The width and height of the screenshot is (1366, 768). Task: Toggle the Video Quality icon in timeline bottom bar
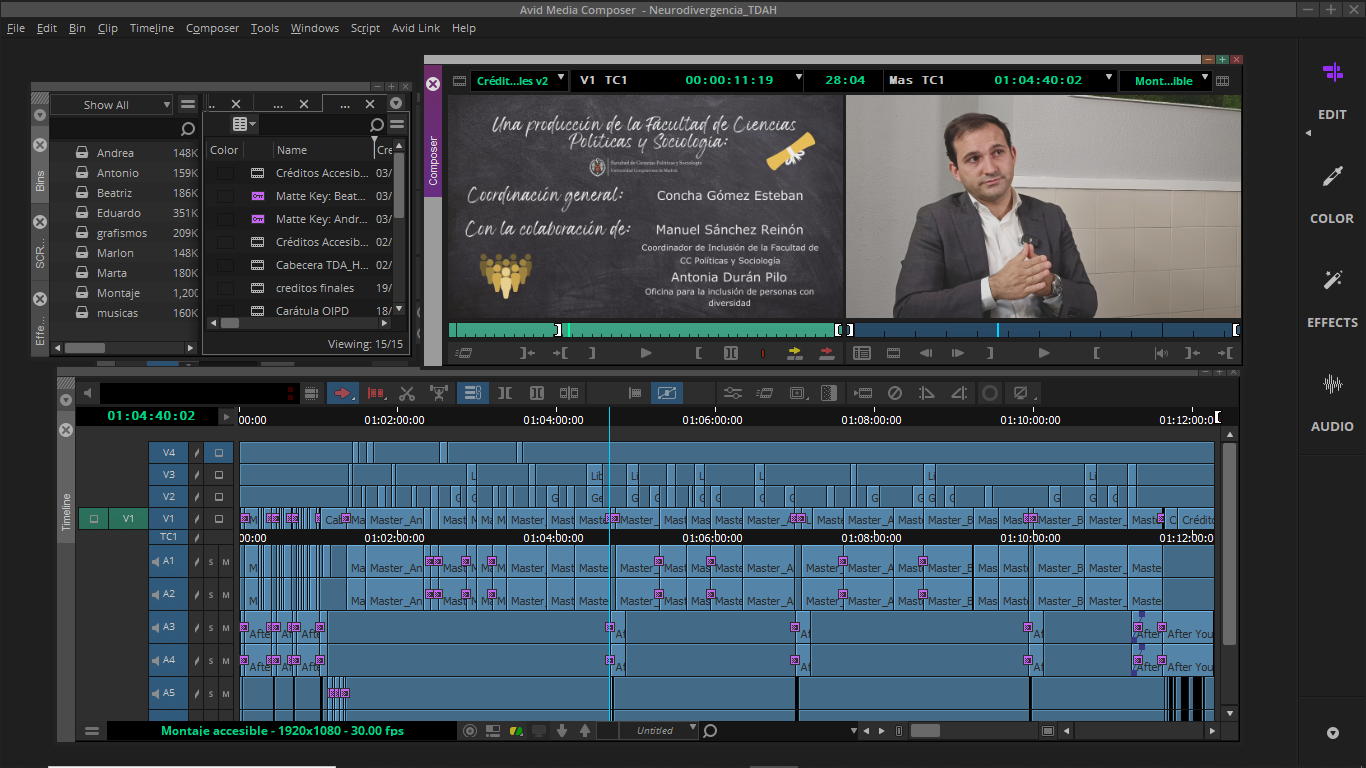pyautogui.click(x=516, y=731)
